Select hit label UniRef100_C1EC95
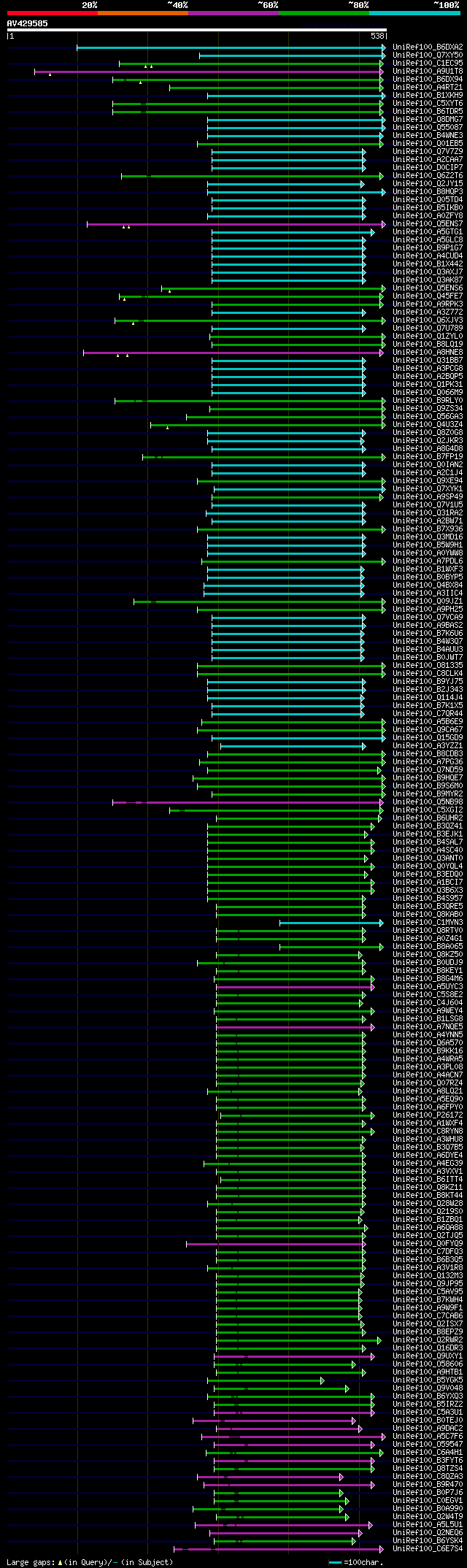The height and width of the screenshot is (1568, 467). pos(428,64)
